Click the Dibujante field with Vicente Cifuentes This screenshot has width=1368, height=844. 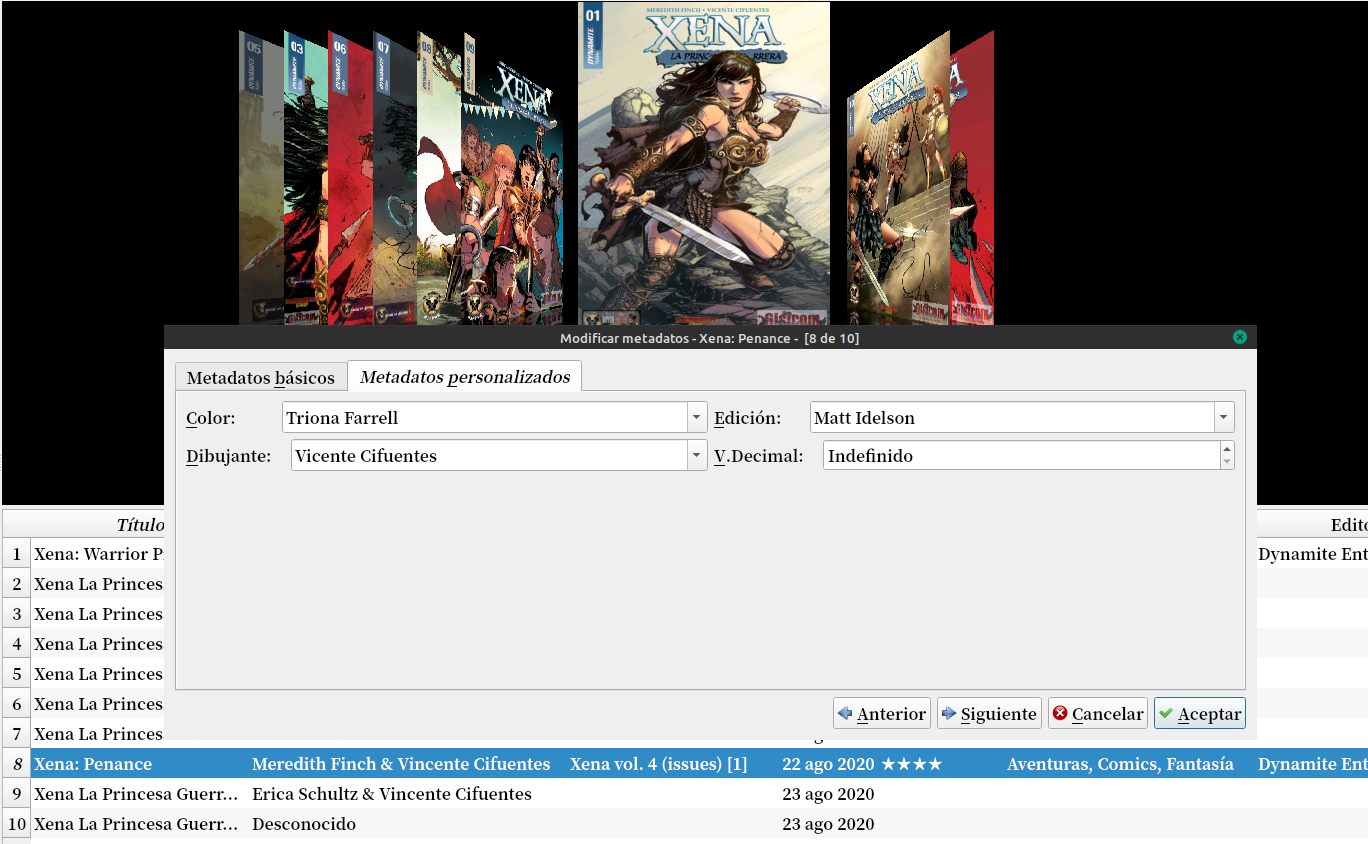[490, 455]
